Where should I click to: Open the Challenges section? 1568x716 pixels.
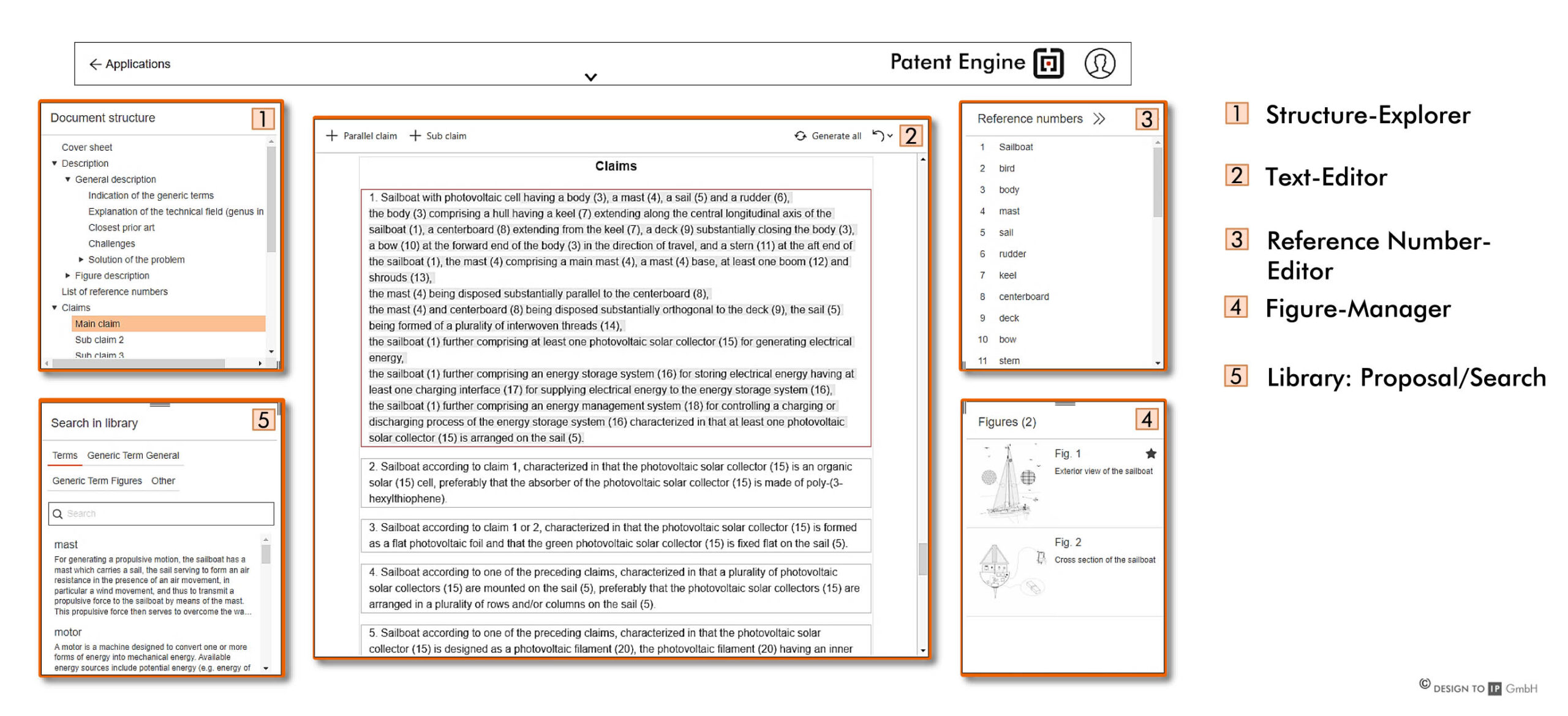[x=111, y=244]
